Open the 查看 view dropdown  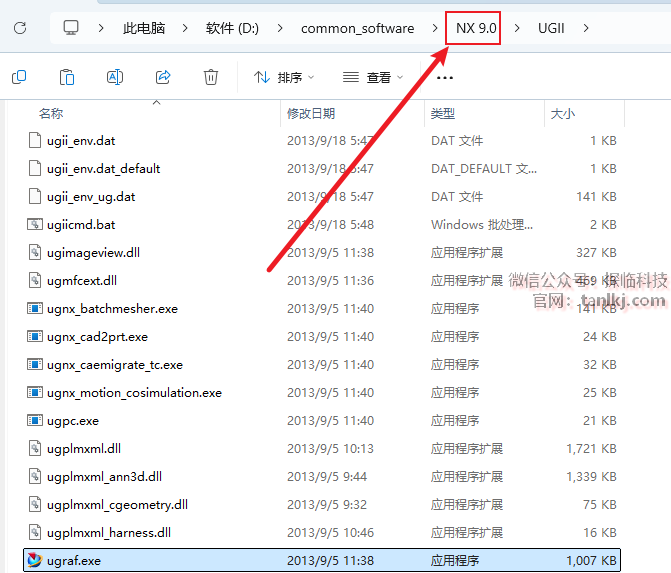click(x=373, y=77)
